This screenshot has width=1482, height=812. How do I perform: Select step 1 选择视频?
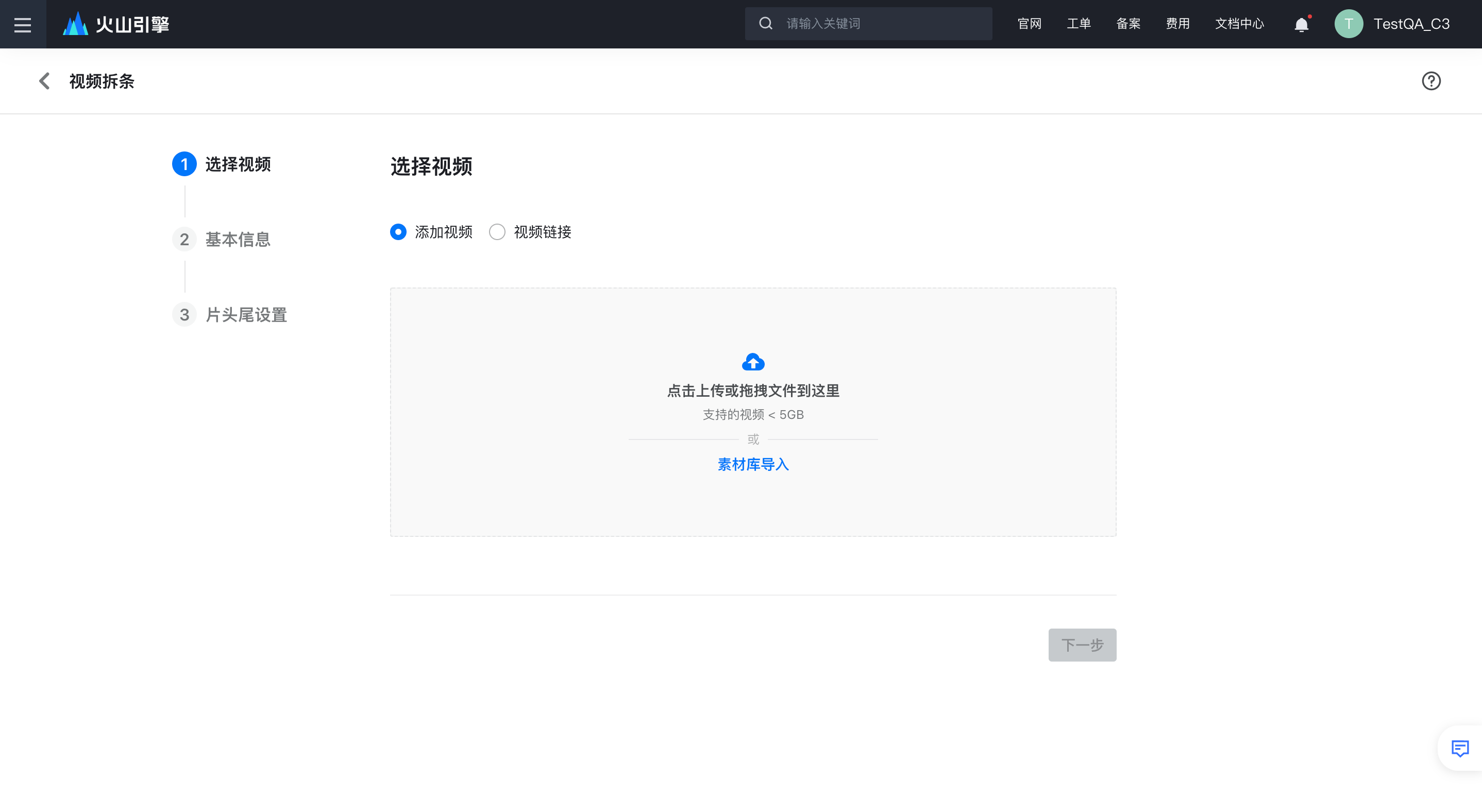[x=222, y=164]
